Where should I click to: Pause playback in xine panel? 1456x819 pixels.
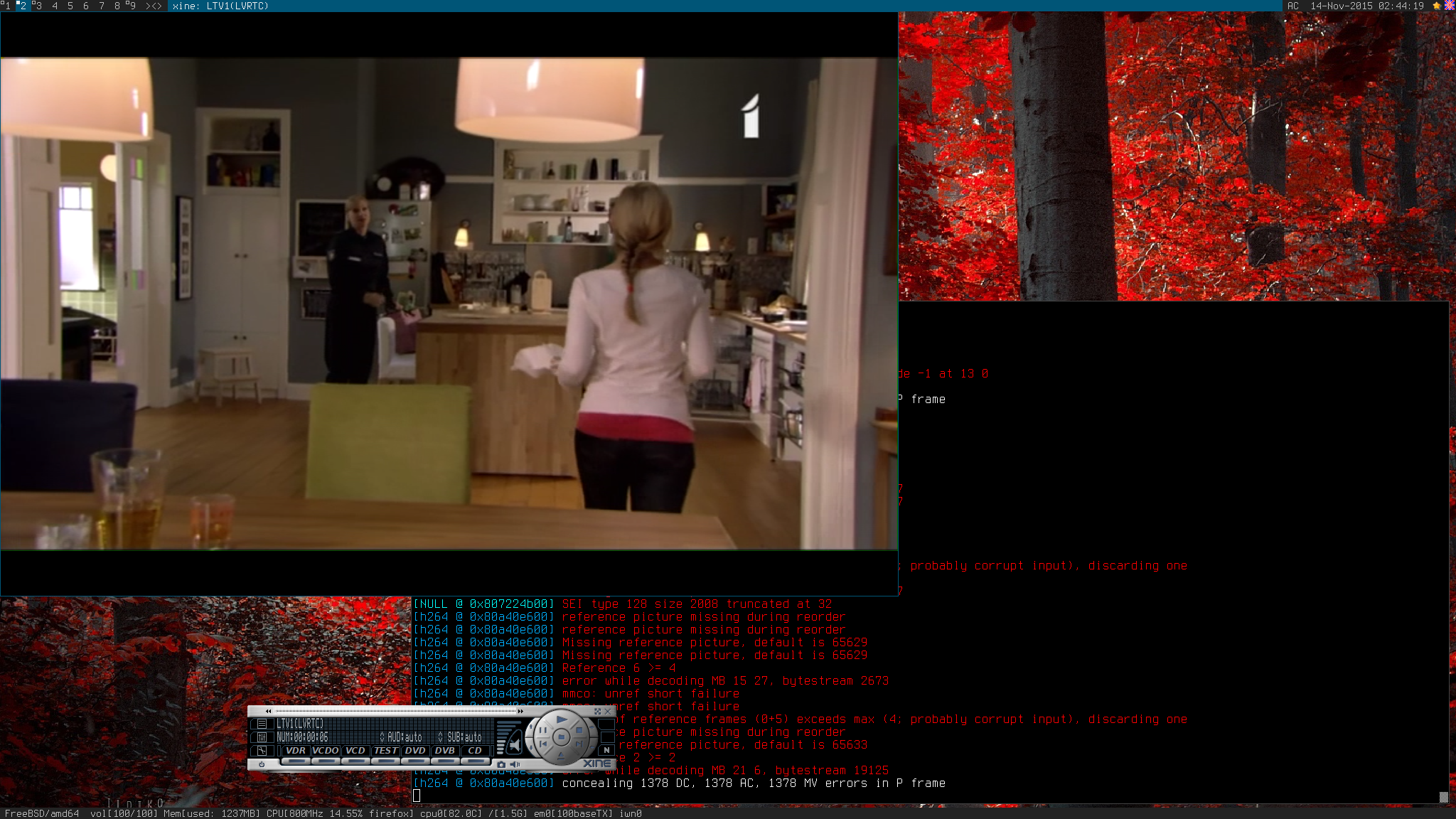click(x=542, y=729)
